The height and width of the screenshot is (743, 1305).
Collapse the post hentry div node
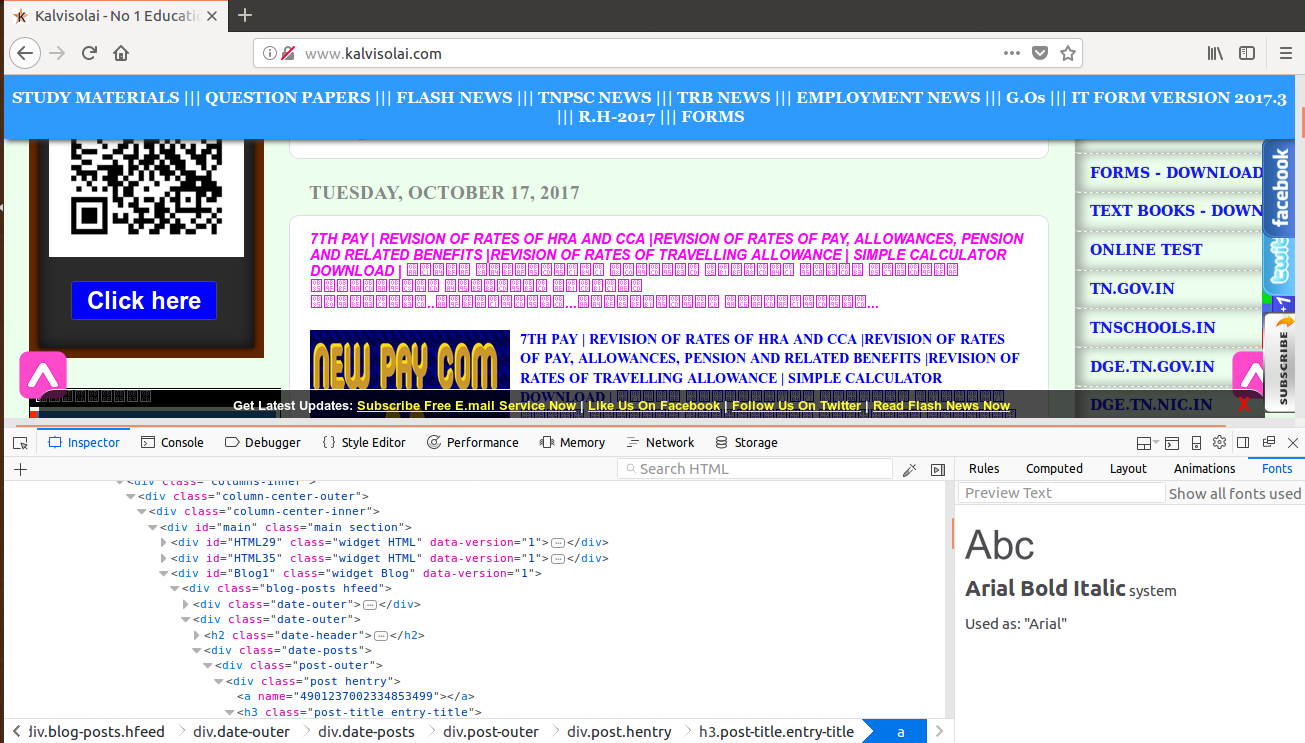218,681
